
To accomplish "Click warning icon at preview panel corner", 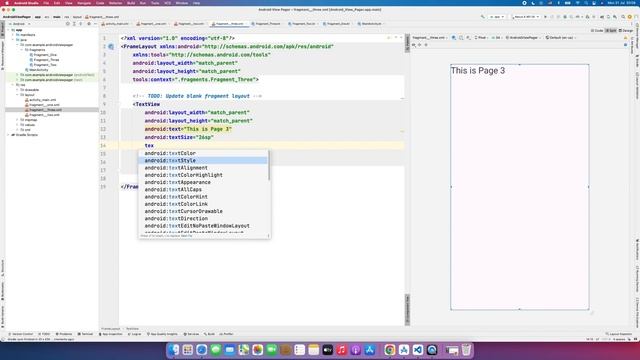I will (626, 38).
